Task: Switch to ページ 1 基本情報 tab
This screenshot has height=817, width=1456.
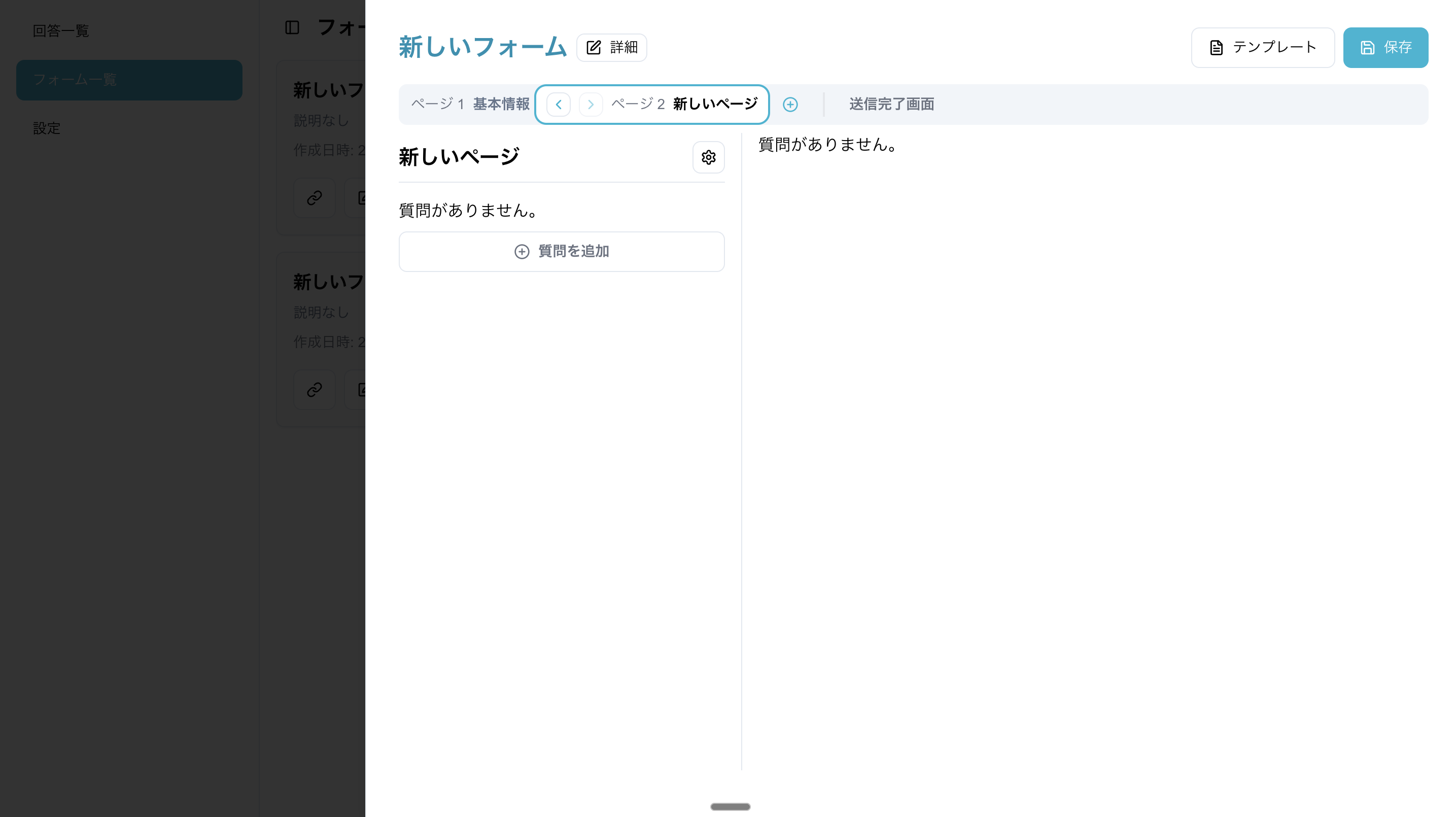Action: 470,104
